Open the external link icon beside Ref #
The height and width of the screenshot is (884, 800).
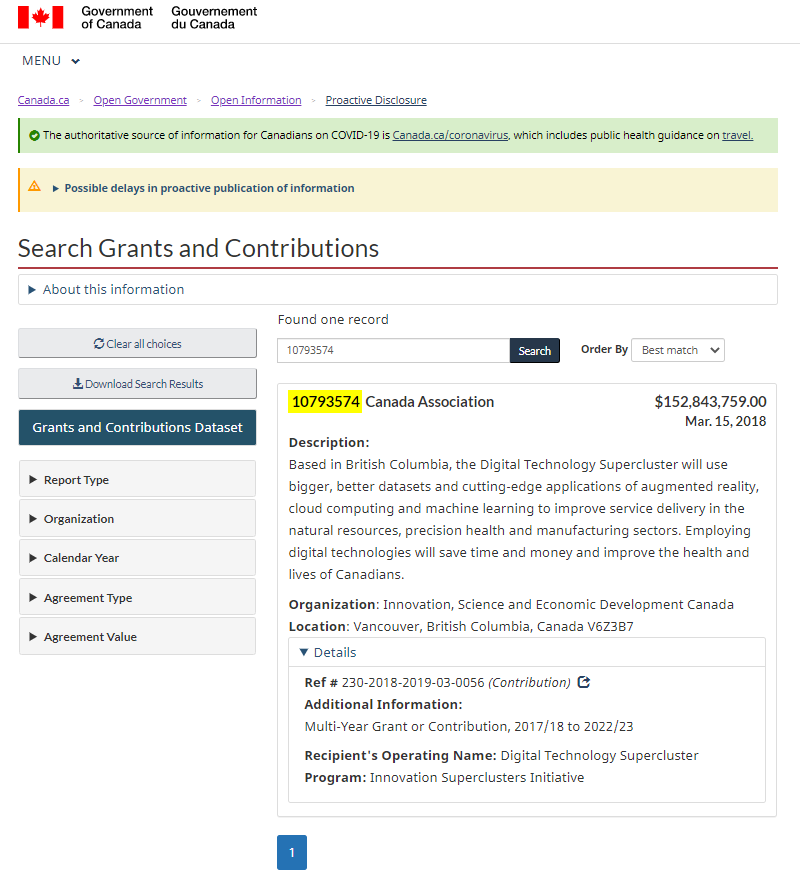tap(584, 682)
